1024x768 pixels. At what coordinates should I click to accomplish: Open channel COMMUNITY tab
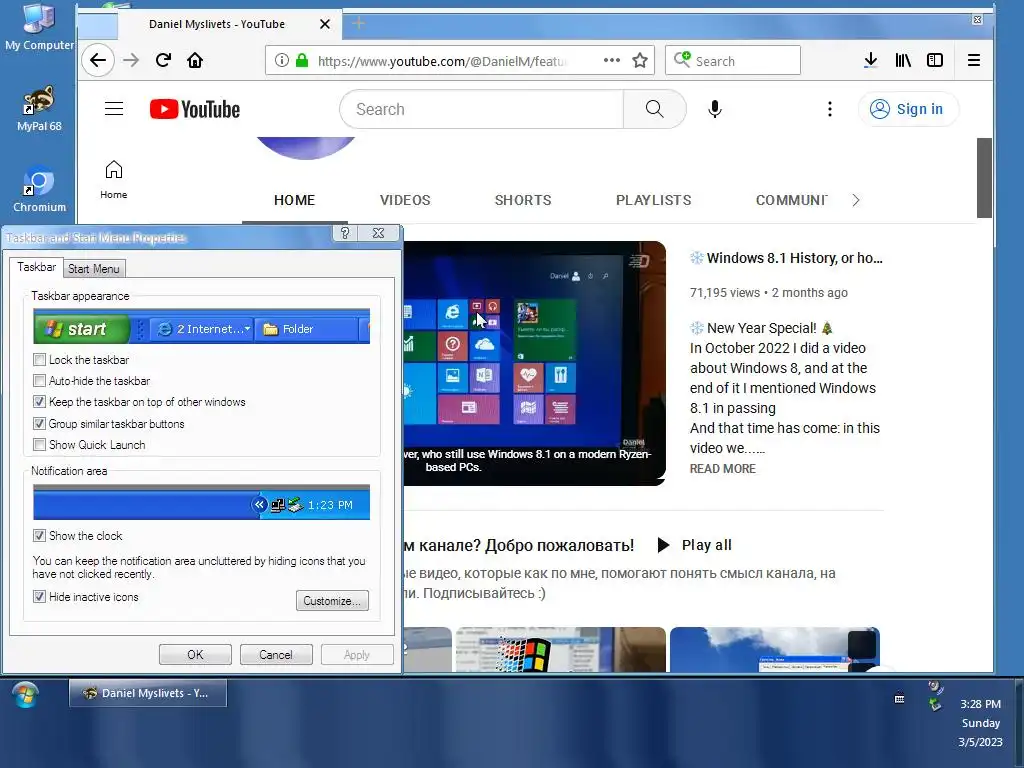(792, 200)
